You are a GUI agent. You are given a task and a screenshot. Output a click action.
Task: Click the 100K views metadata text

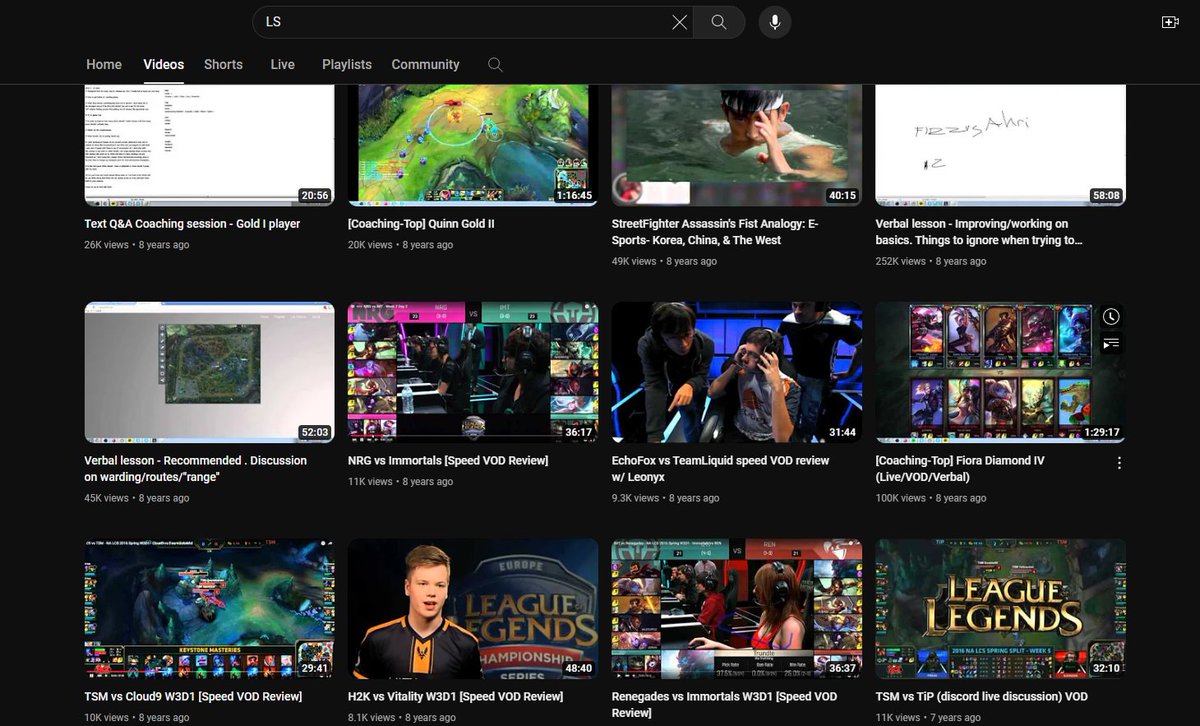coord(901,497)
